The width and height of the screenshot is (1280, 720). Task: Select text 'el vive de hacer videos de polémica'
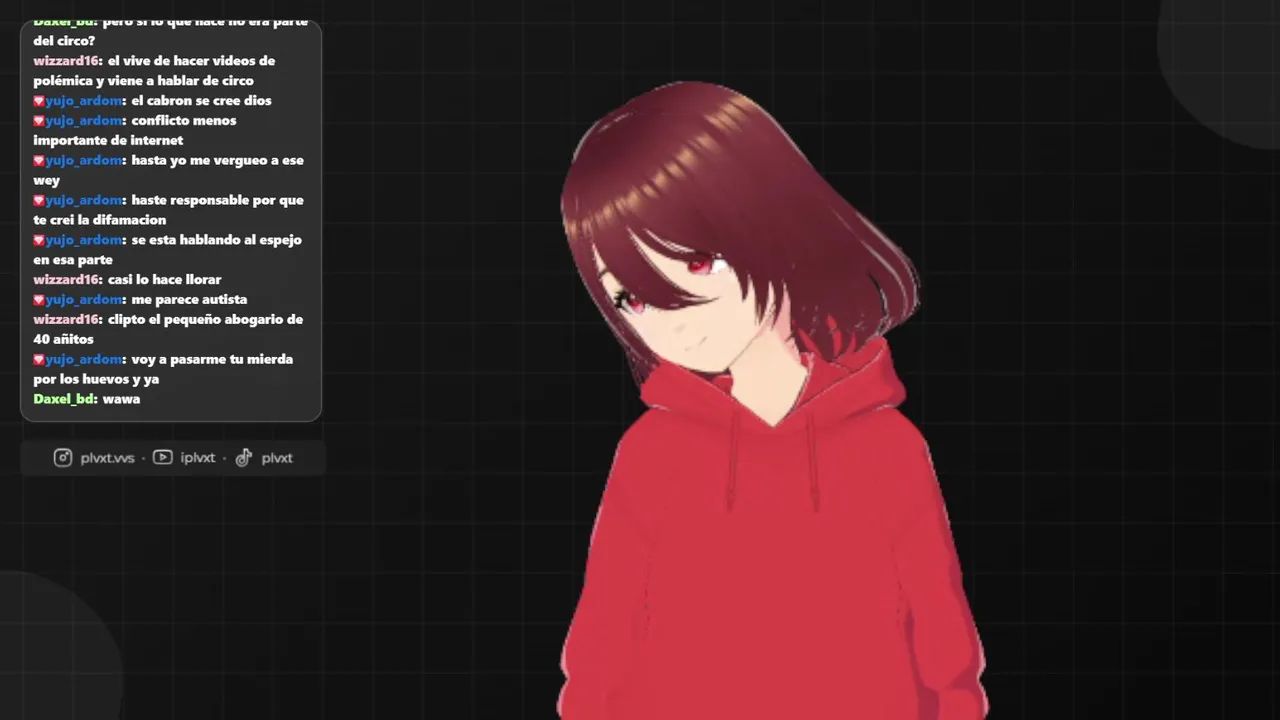pos(154,71)
